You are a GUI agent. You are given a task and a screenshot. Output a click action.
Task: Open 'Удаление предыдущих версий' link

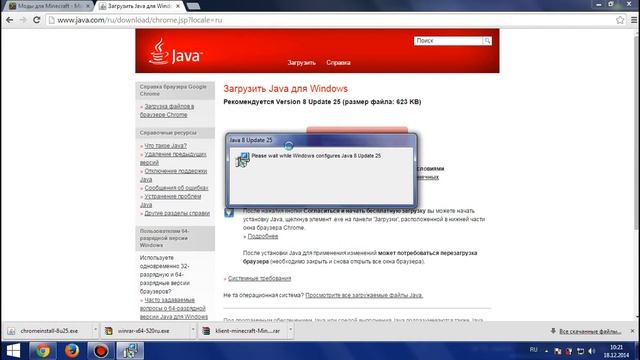pos(173,158)
